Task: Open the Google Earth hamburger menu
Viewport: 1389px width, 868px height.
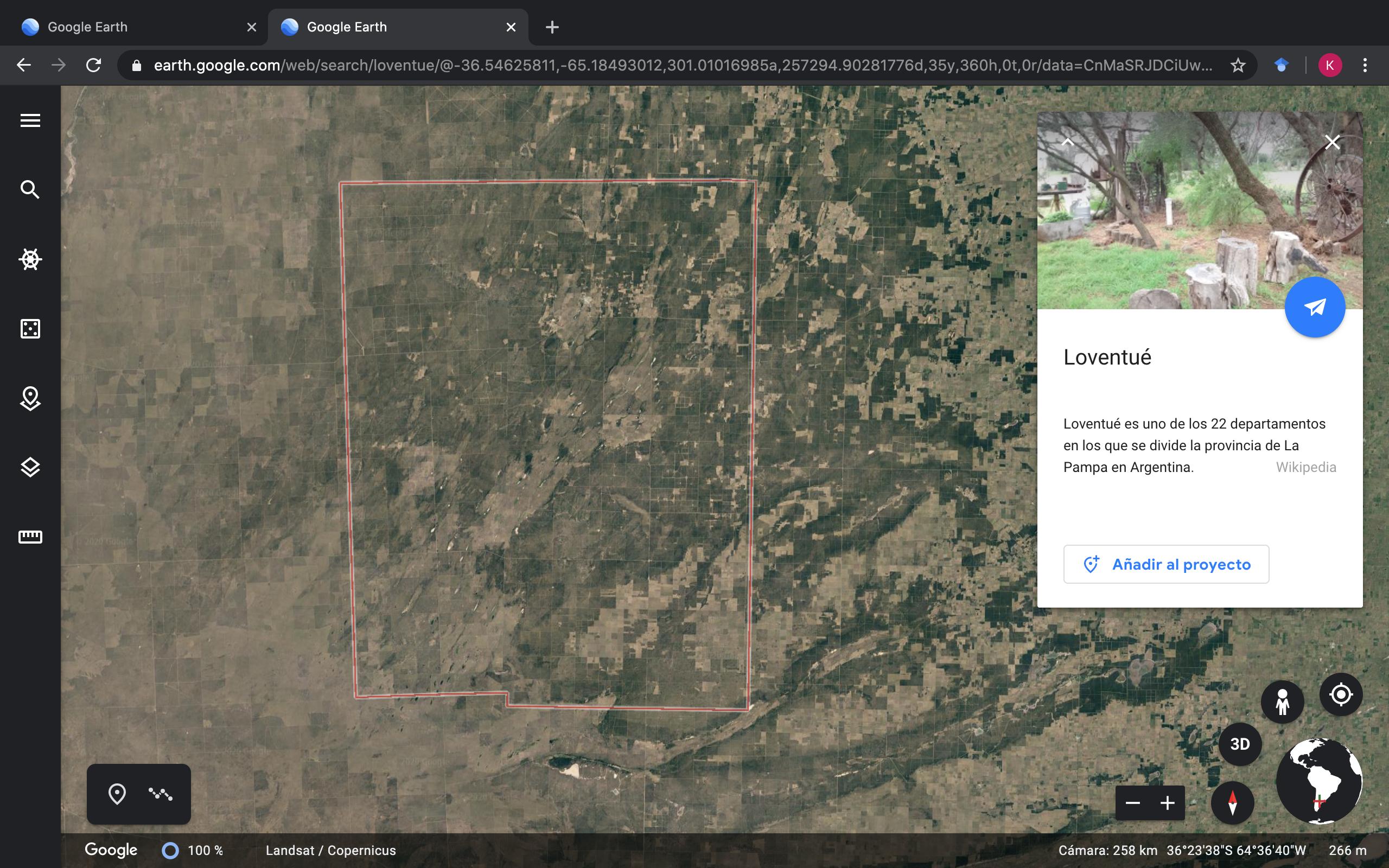Action: tap(30, 120)
